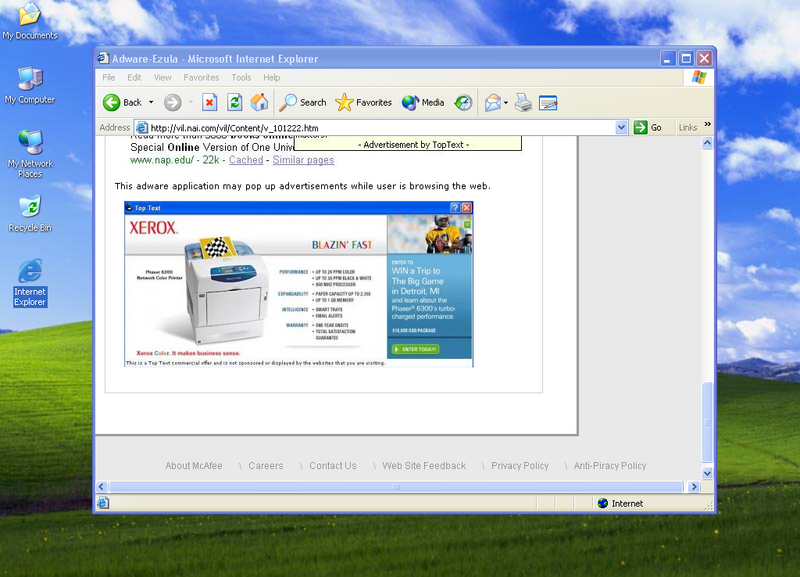Open the Similar pages link

pyautogui.click(x=303, y=160)
